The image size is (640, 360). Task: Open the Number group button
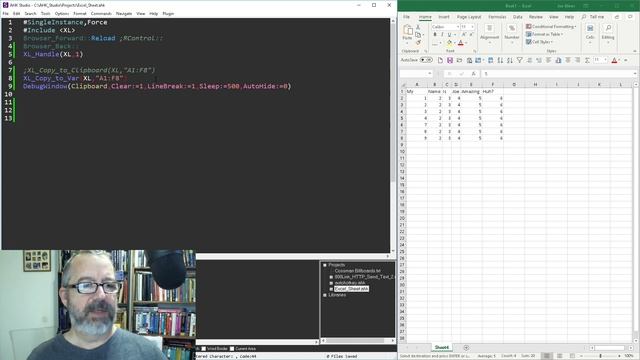(511, 32)
